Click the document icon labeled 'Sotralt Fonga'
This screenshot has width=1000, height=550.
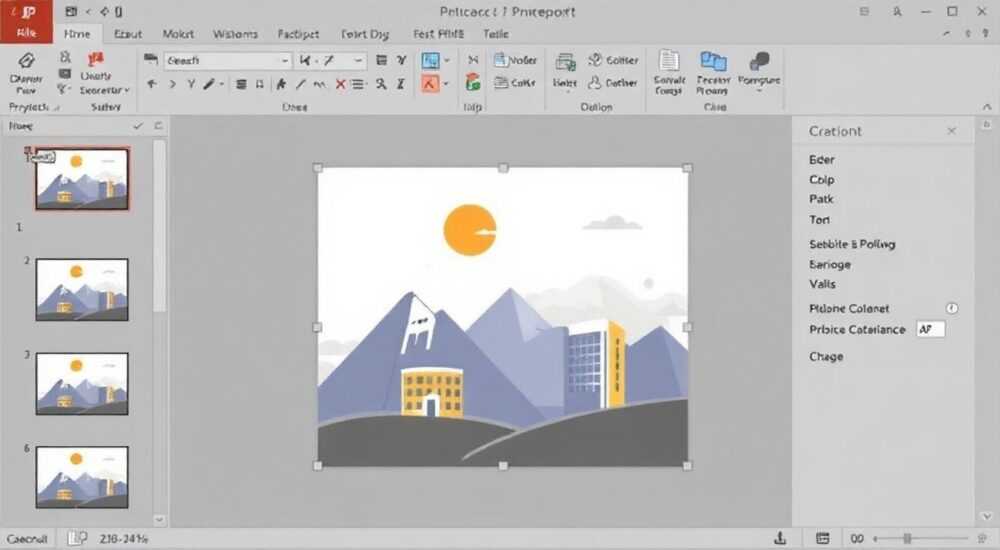[669, 73]
